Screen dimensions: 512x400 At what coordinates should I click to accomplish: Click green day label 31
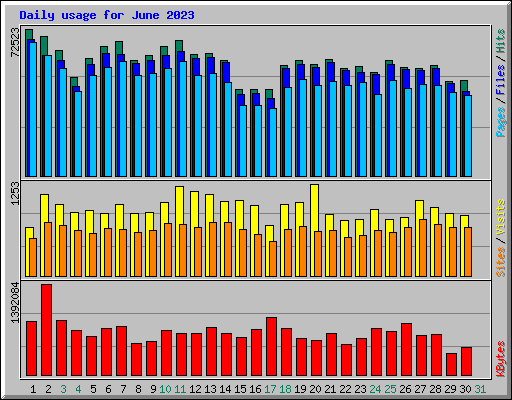coord(480,389)
